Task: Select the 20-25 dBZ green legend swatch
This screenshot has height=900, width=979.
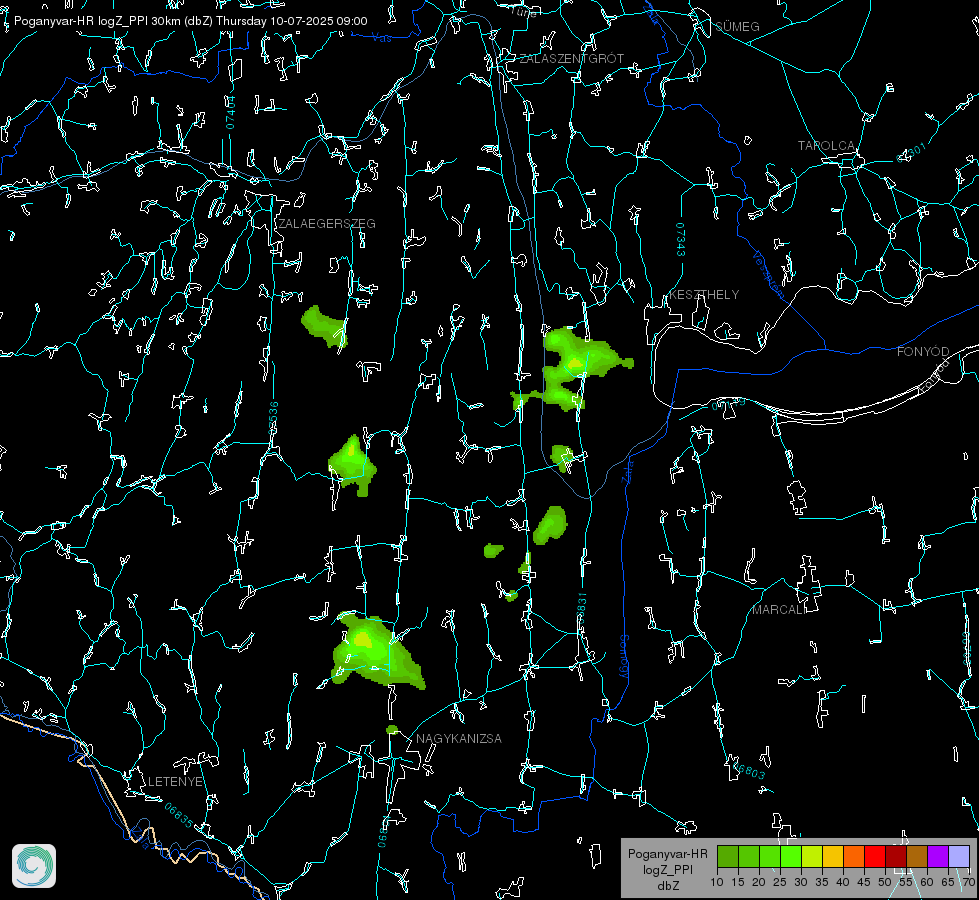Action: (770, 856)
